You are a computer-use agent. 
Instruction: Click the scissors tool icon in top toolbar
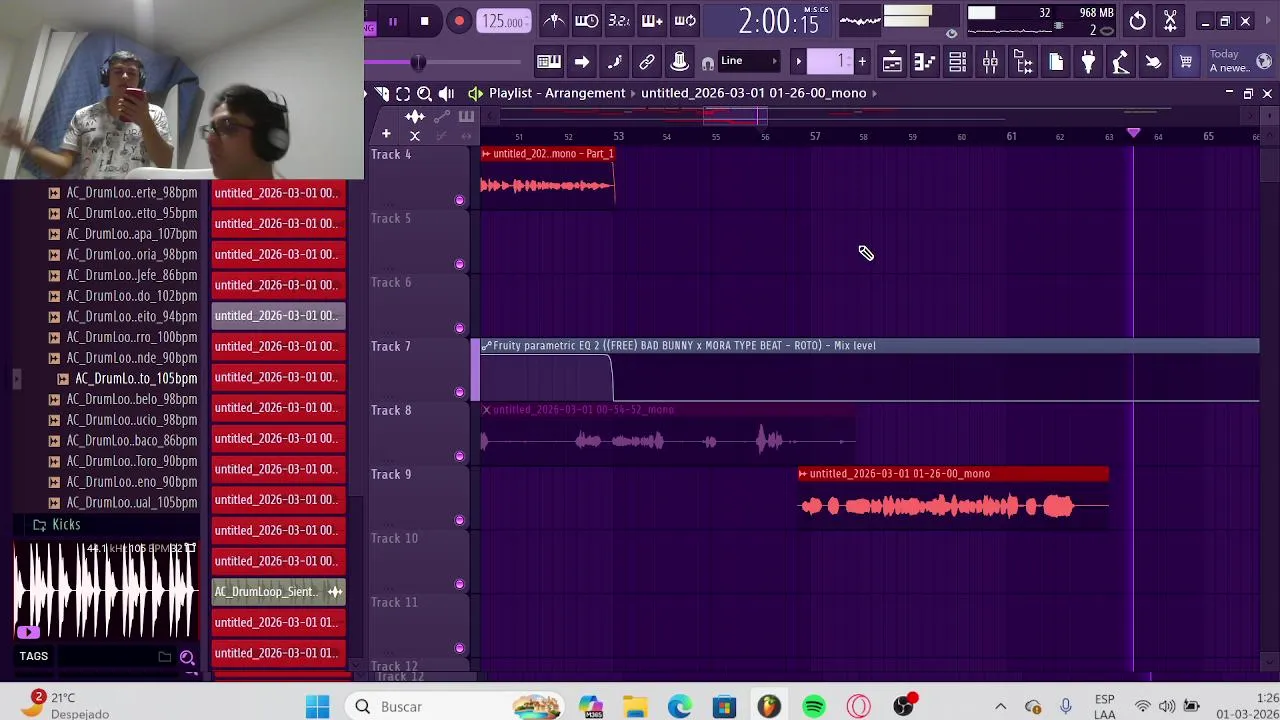click(1170, 21)
